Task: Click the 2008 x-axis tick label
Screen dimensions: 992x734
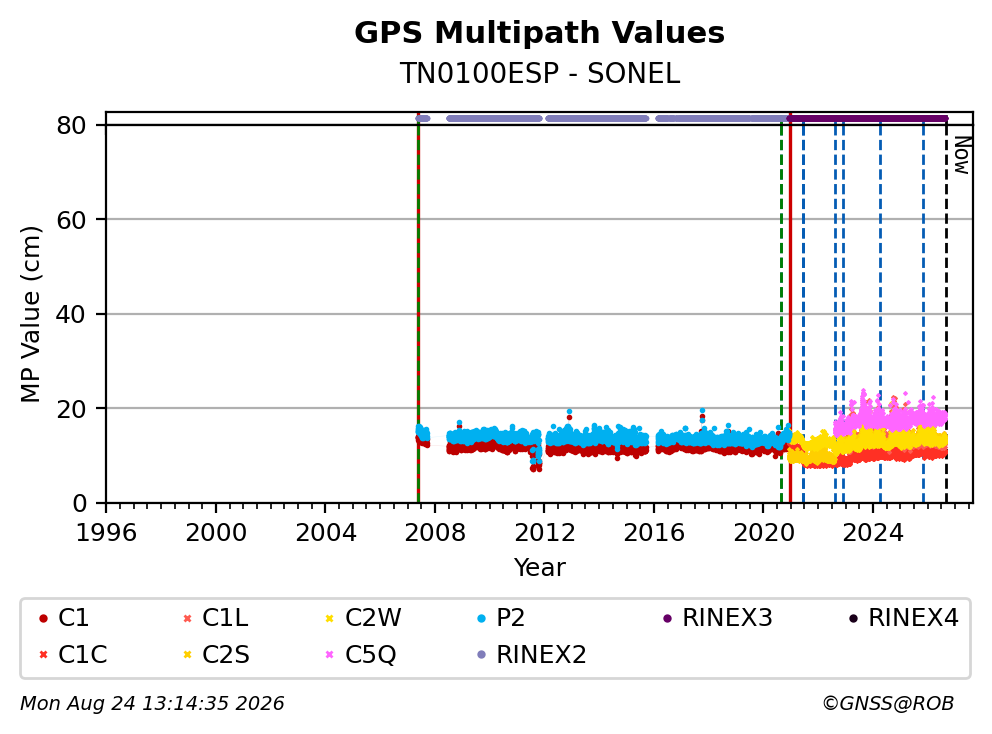Action: click(x=435, y=533)
